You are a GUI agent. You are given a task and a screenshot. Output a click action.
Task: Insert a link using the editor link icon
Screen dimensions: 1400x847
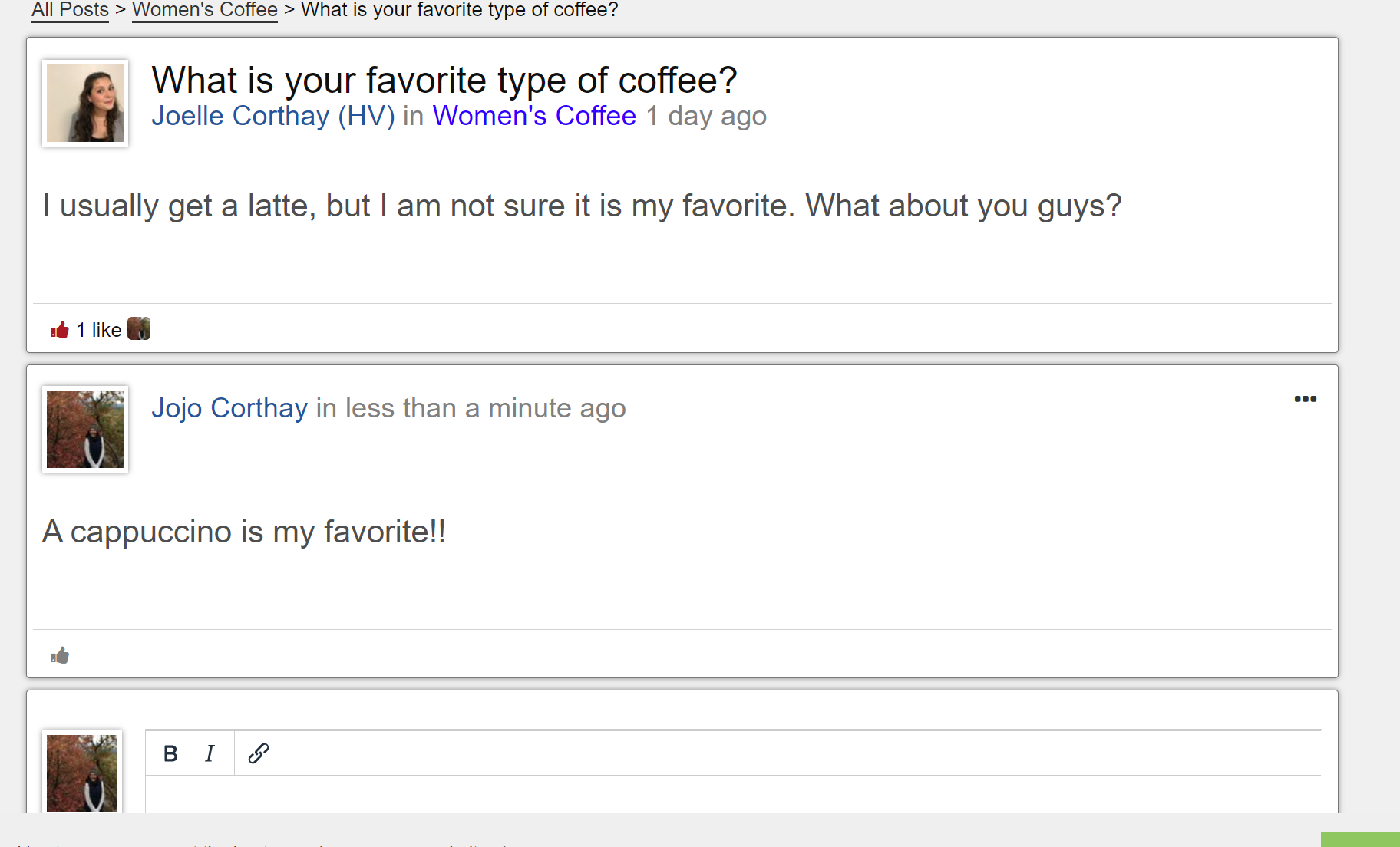click(259, 753)
